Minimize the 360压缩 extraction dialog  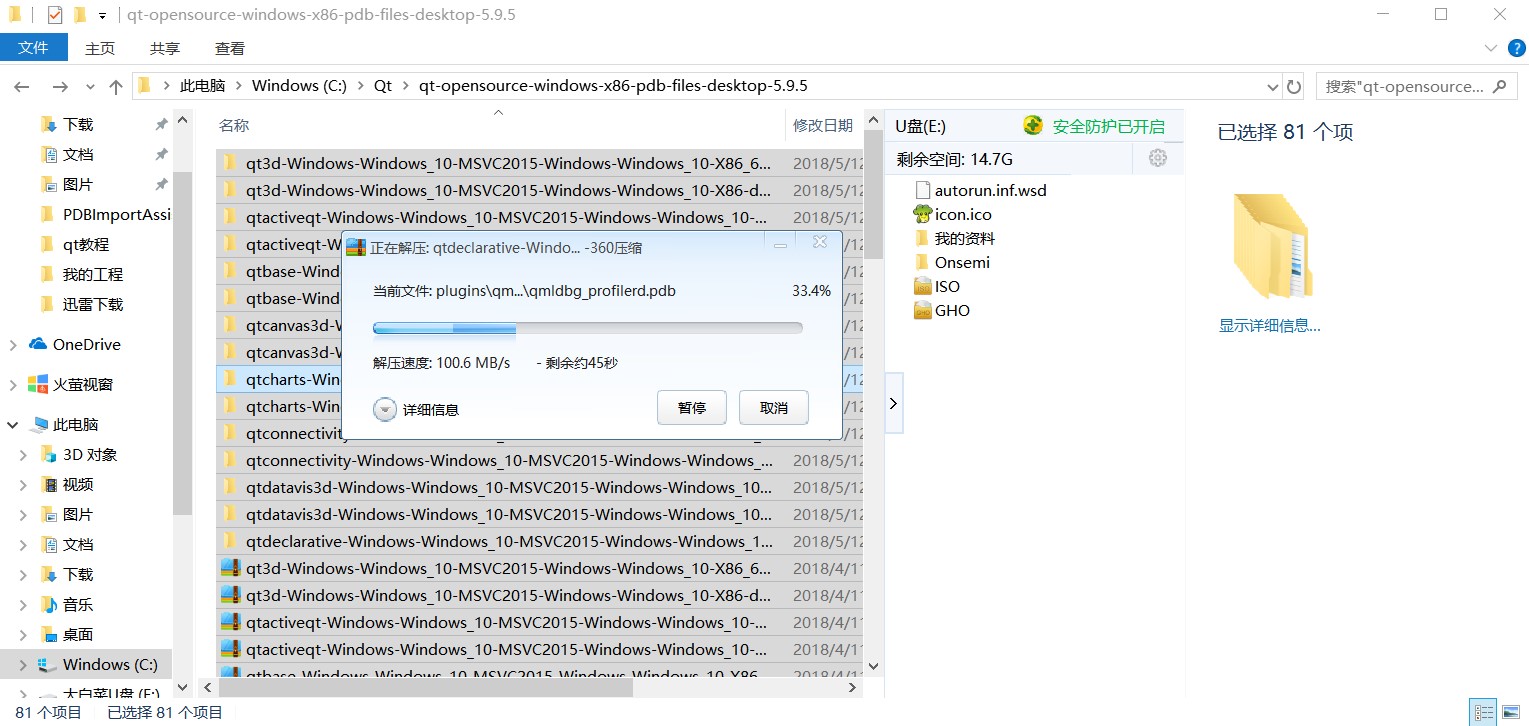pyautogui.click(x=781, y=245)
